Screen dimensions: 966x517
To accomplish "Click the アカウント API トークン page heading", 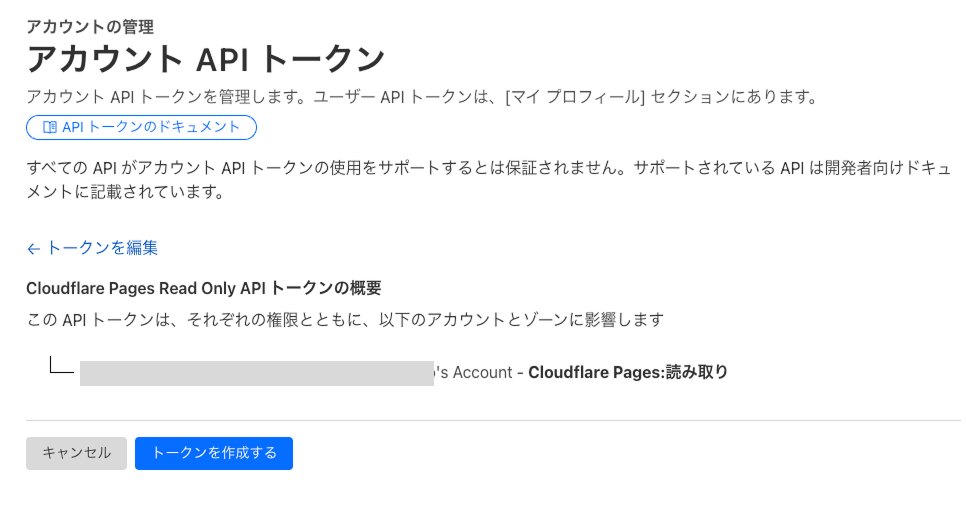I will (205, 59).
